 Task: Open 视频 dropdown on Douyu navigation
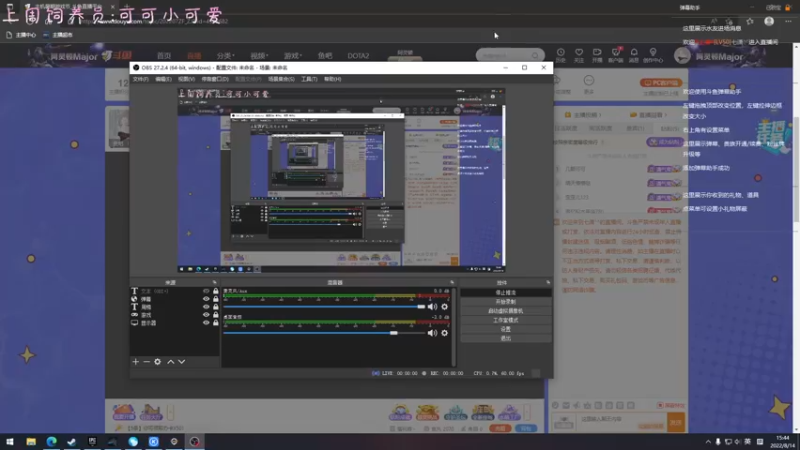tap(259, 56)
